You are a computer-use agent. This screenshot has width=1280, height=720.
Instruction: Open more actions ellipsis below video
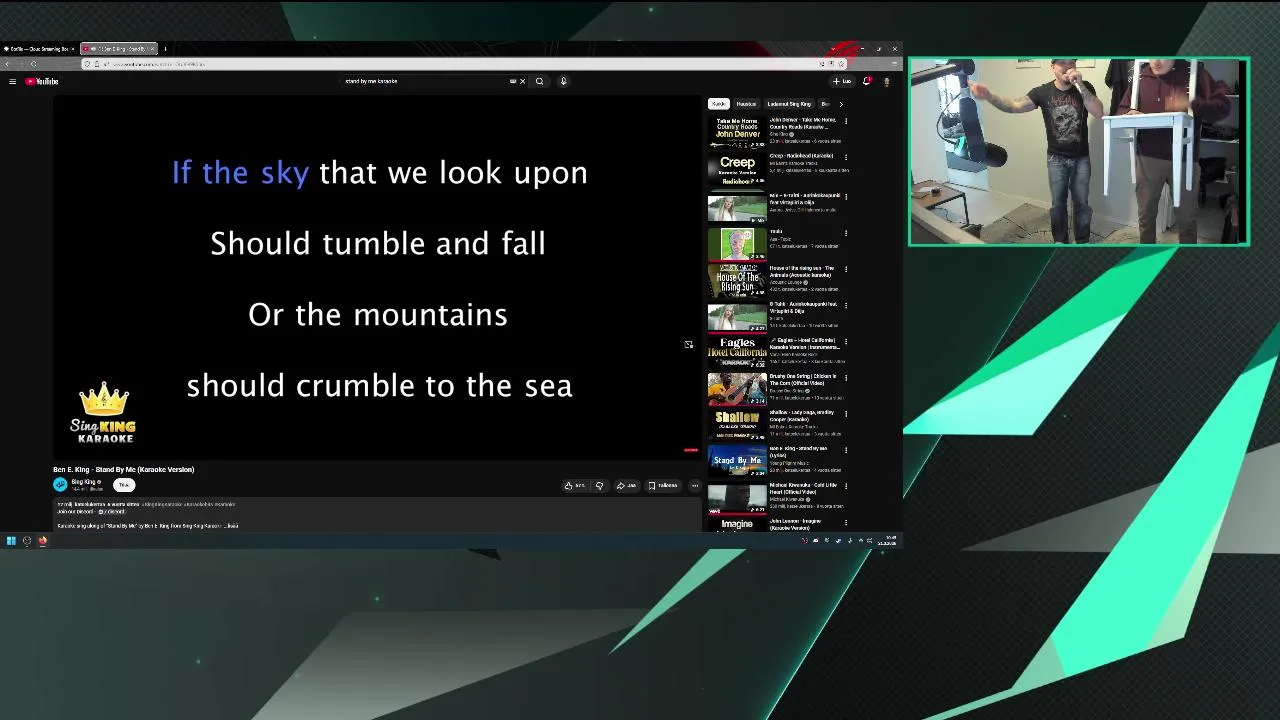(x=695, y=485)
